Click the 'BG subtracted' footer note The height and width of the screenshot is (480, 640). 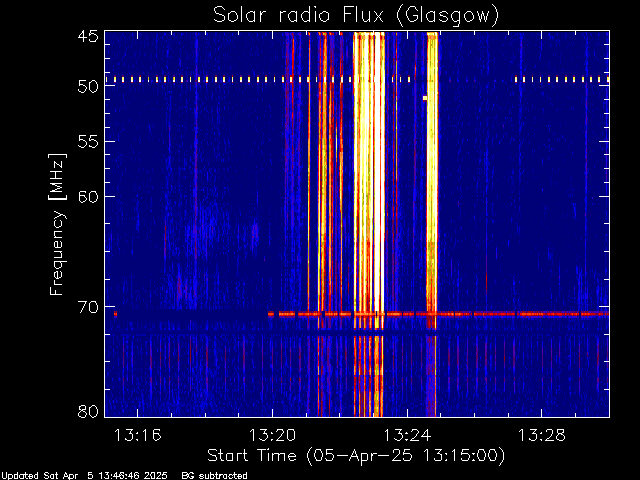coord(215,476)
